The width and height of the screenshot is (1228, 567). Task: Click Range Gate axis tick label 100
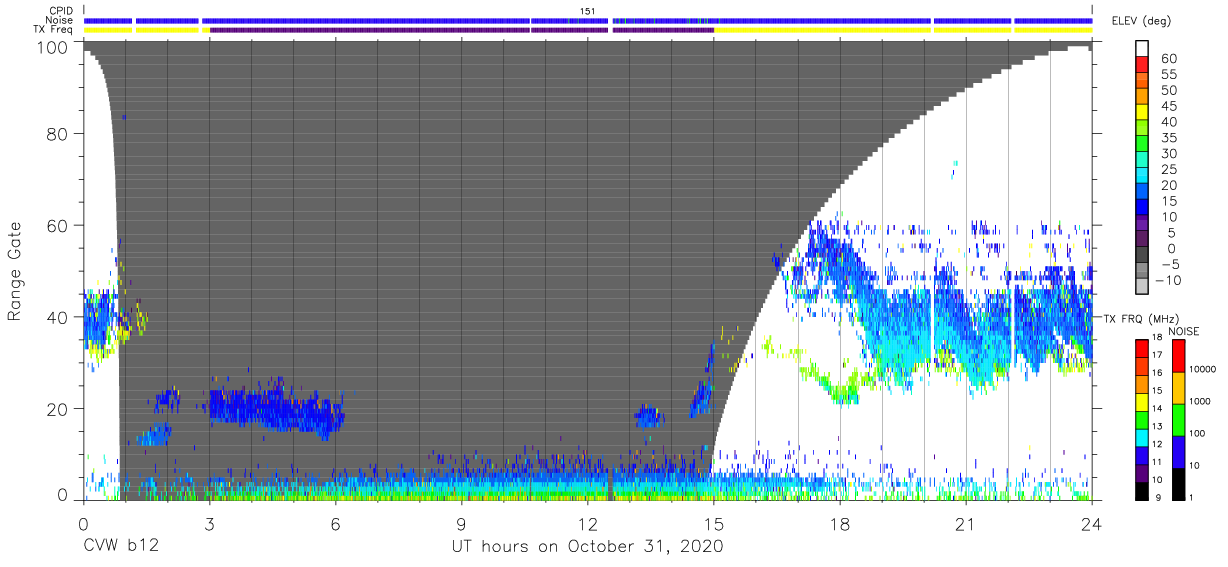tap(54, 47)
